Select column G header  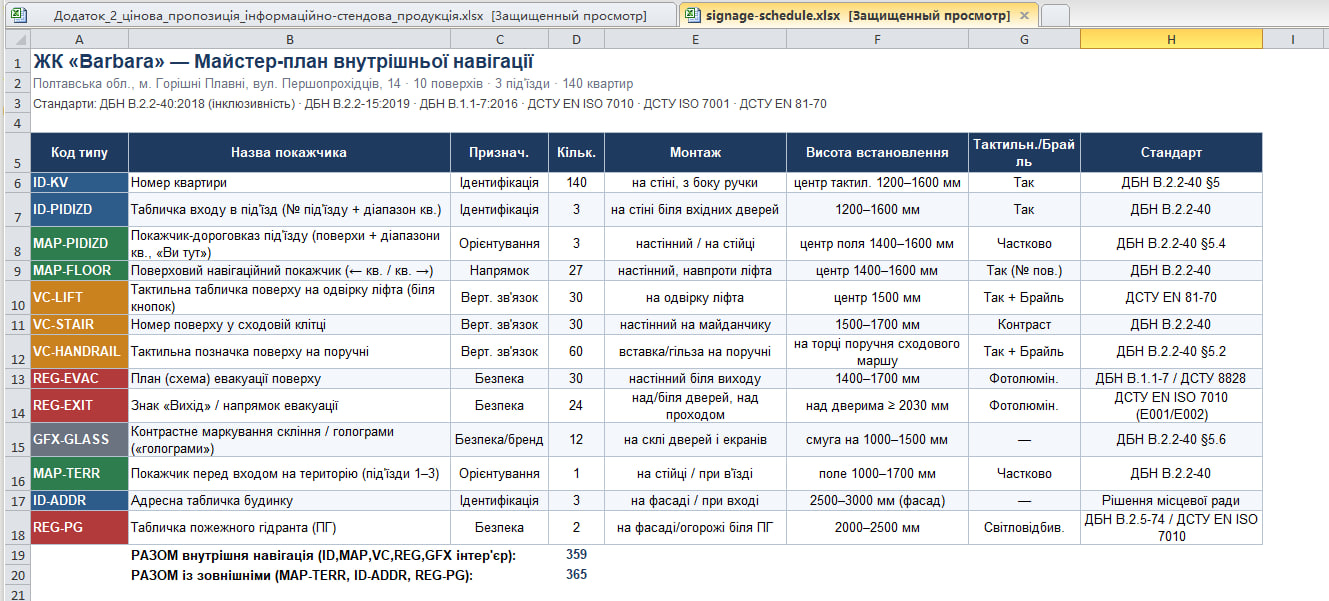pyautogui.click(x=1024, y=39)
